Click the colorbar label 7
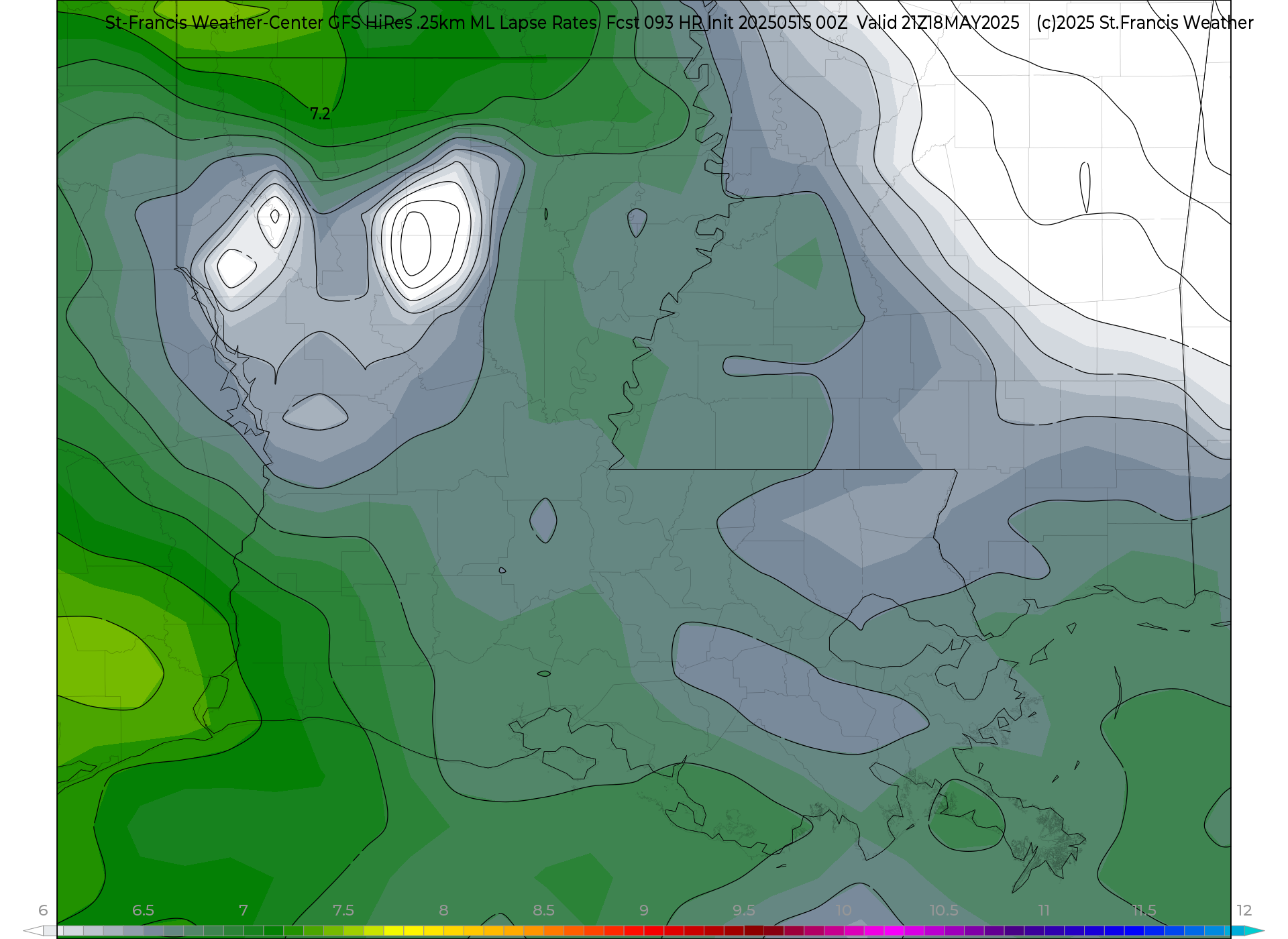 [244, 910]
